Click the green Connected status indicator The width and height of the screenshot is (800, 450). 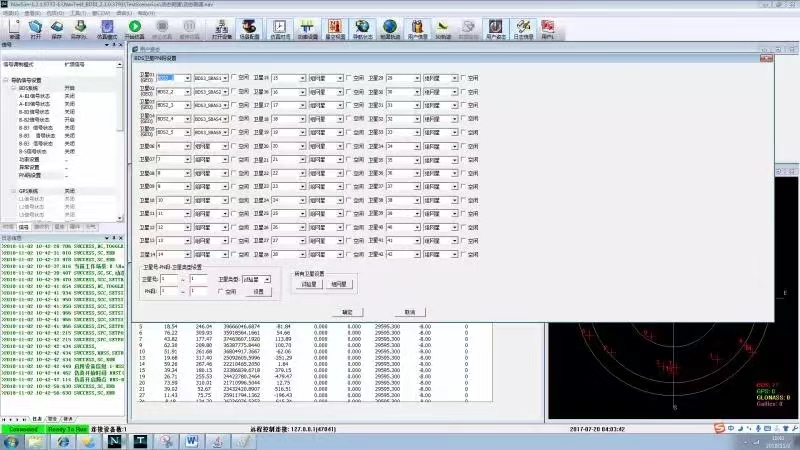tap(23, 429)
